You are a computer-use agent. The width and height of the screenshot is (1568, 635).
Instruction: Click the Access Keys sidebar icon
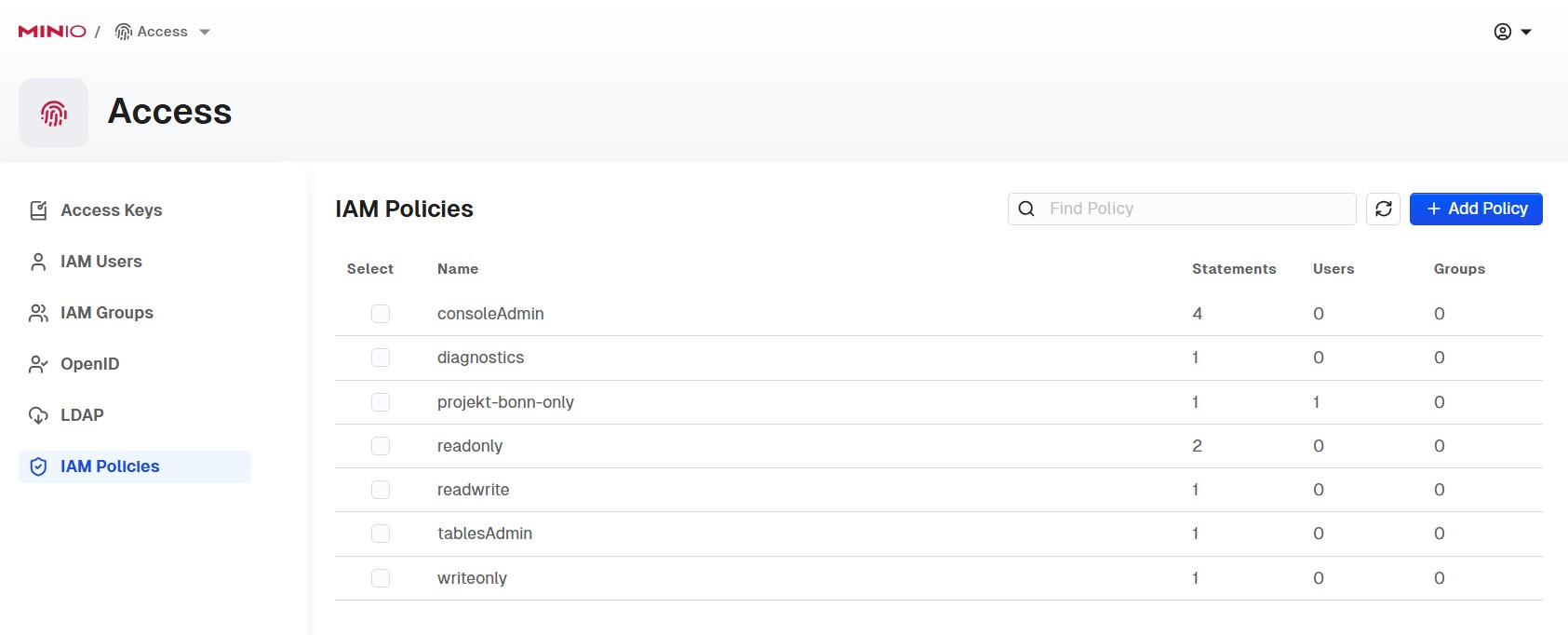click(x=38, y=210)
